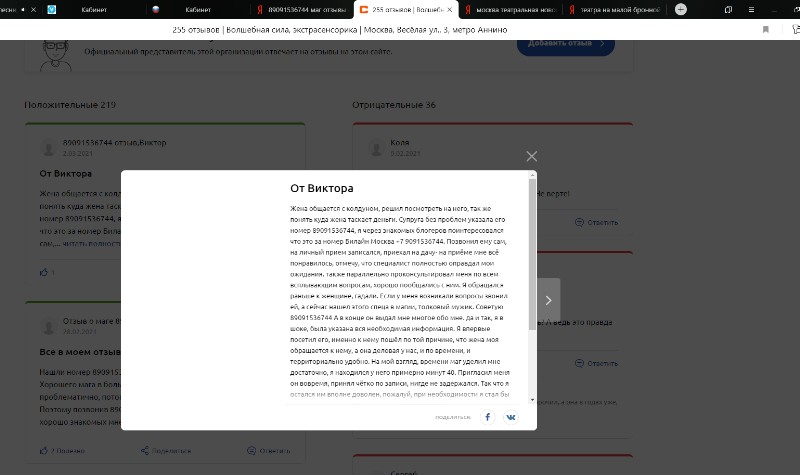Click 'Положительные 219' heading
Image resolution: width=800 pixels, height=475 pixels.
70,105
